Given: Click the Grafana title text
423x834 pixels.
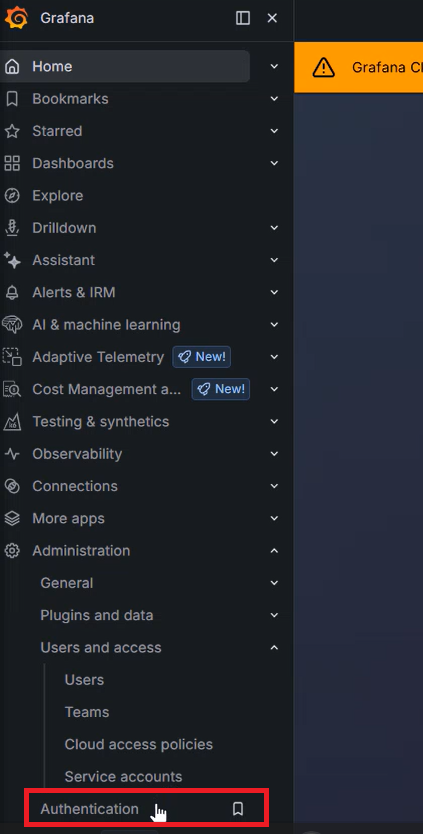Looking at the screenshot, I should point(67,18).
